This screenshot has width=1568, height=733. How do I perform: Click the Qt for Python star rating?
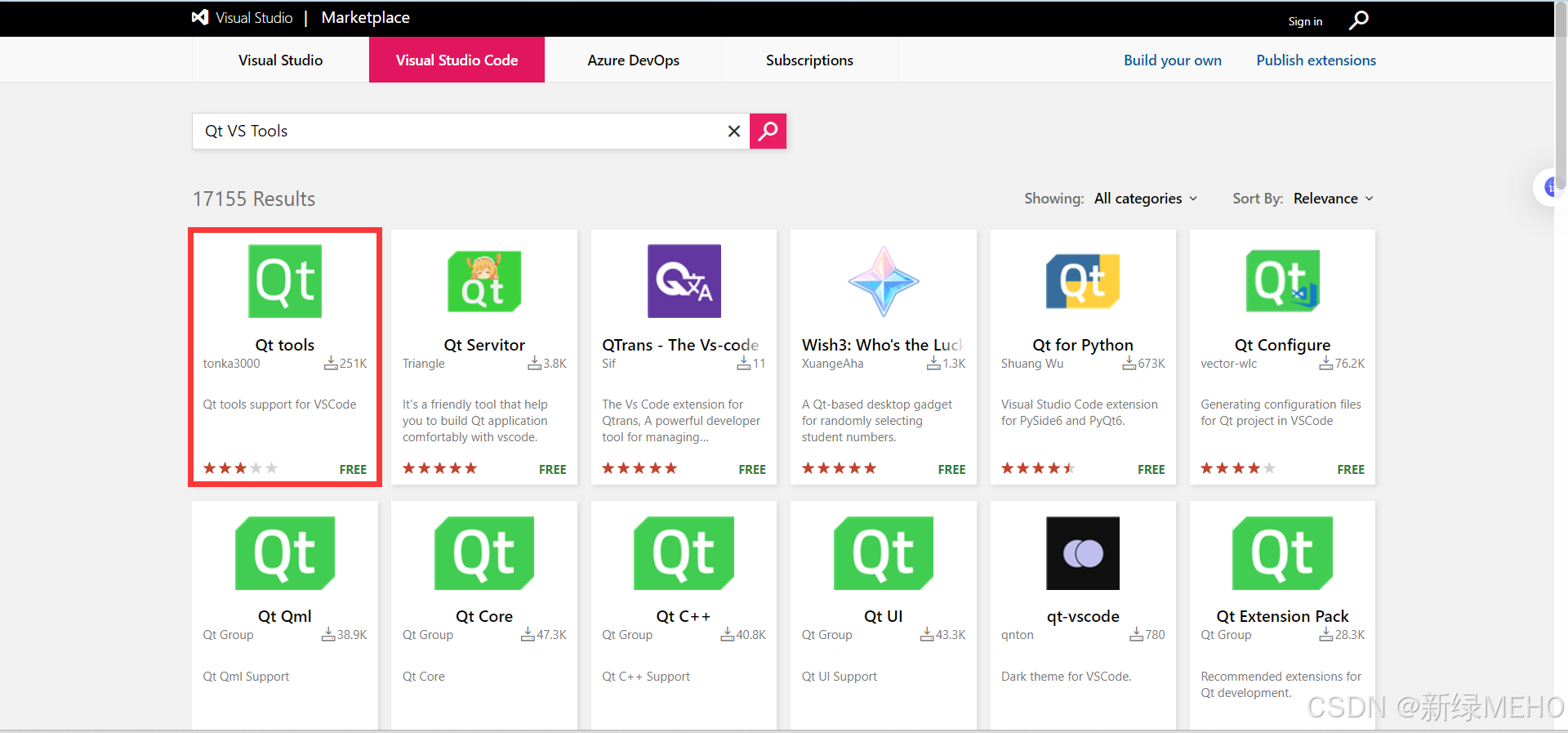point(1039,468)
